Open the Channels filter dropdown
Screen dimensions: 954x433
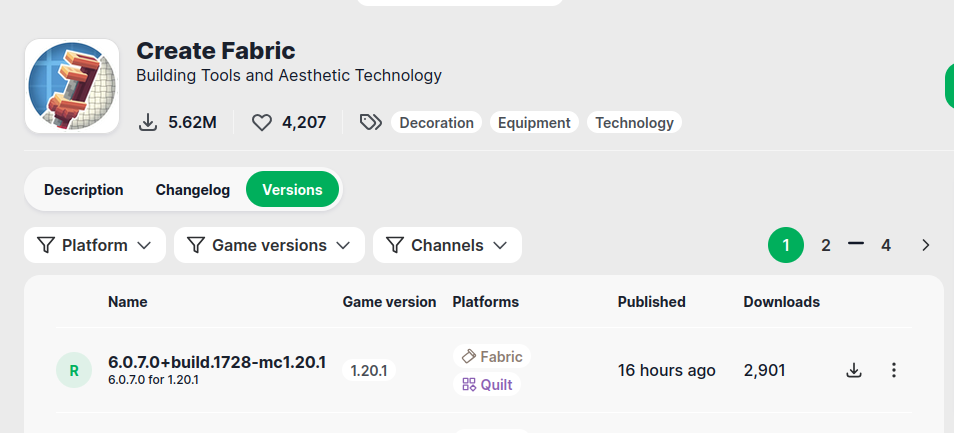coord(447,246)
